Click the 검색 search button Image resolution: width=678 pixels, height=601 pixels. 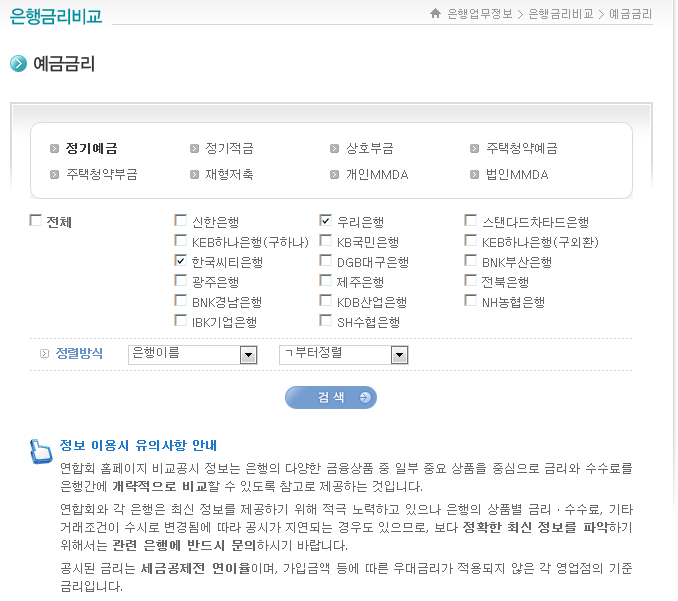point(331,397)
